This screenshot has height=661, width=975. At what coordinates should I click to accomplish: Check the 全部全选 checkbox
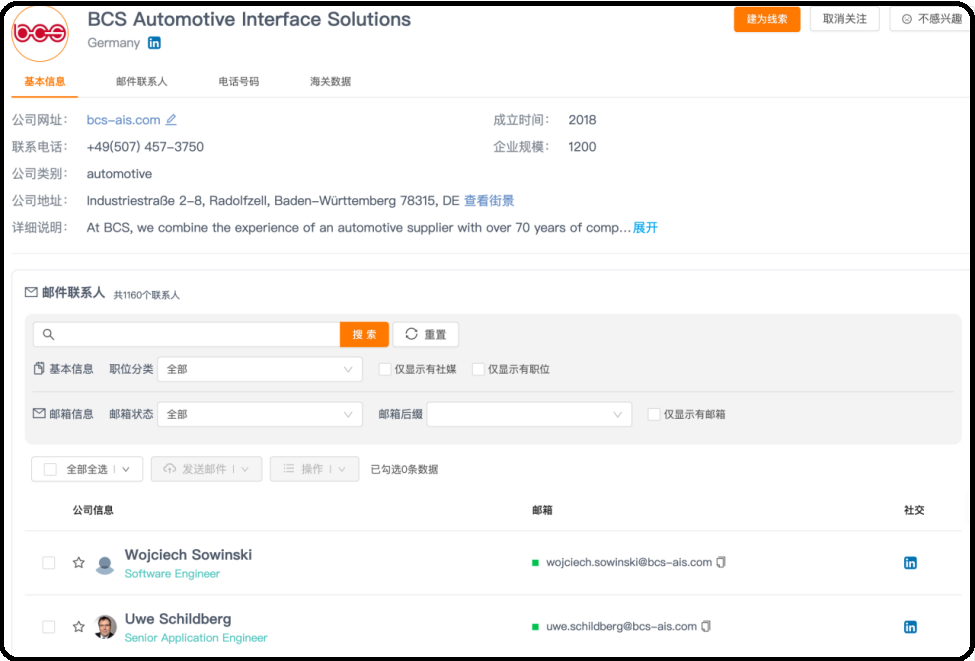50,469
